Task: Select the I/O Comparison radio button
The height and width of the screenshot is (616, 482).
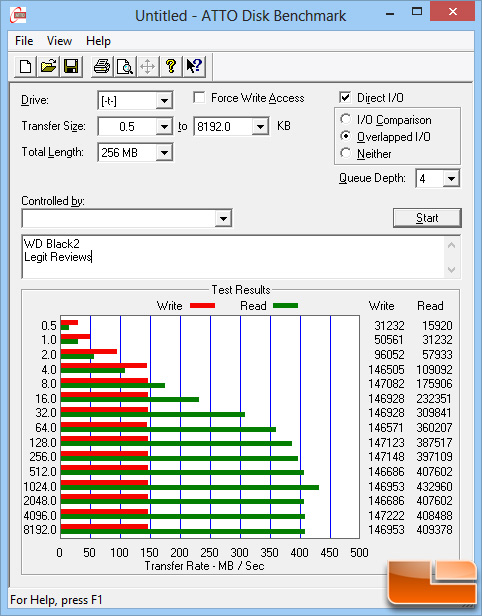Action: [x=346, y=119]
